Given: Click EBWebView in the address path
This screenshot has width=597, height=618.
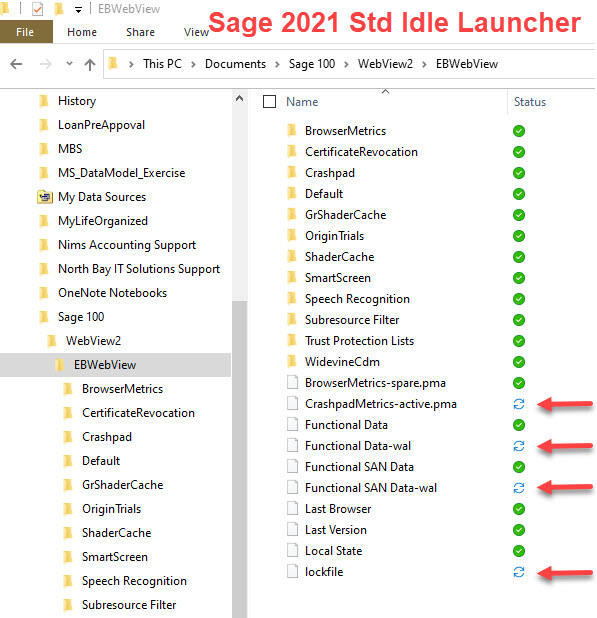Looking at the screenshot, I should pyautogui.click(x=467, y=64).
